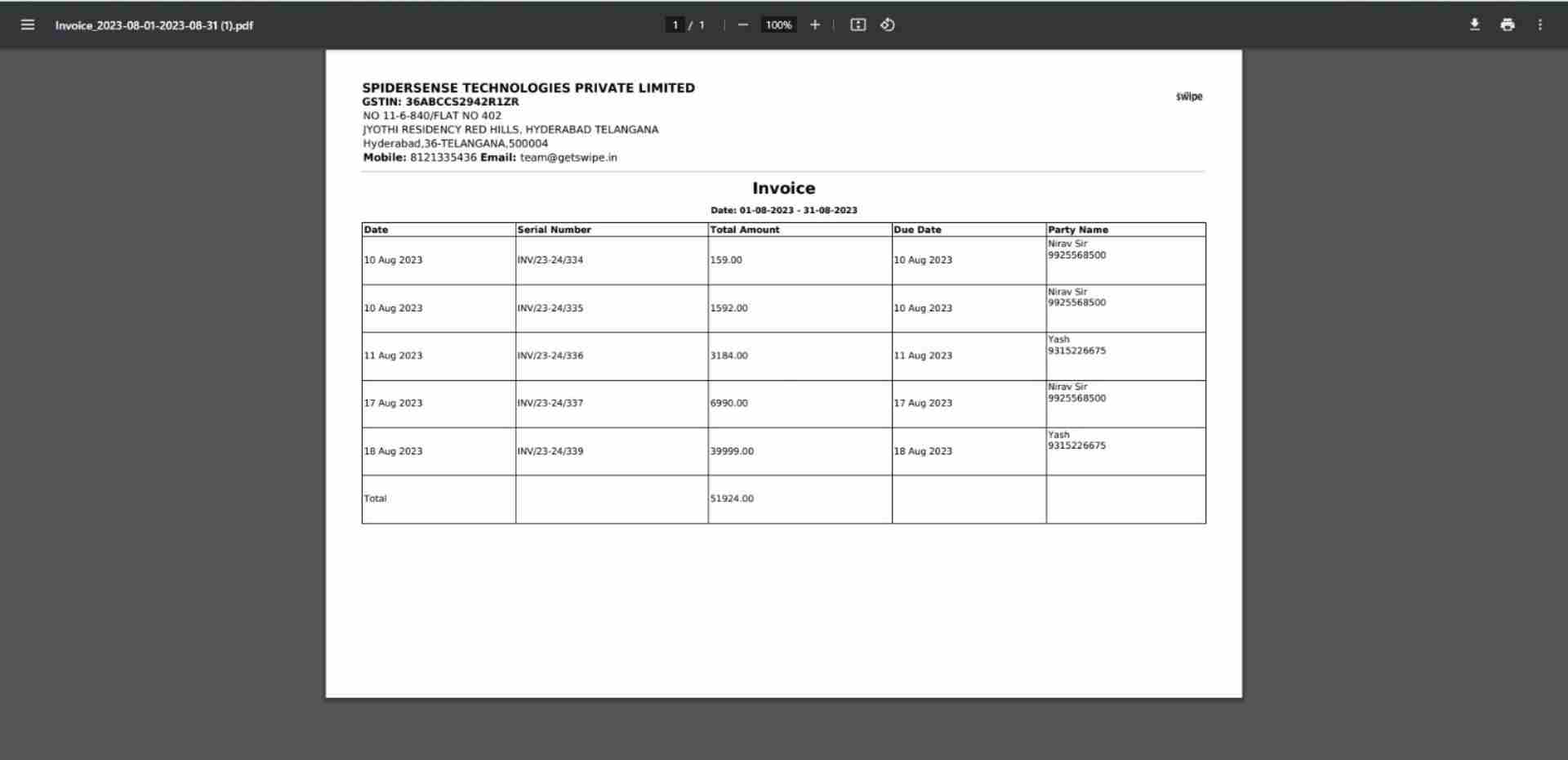Click the page number input field

point(675,25)
